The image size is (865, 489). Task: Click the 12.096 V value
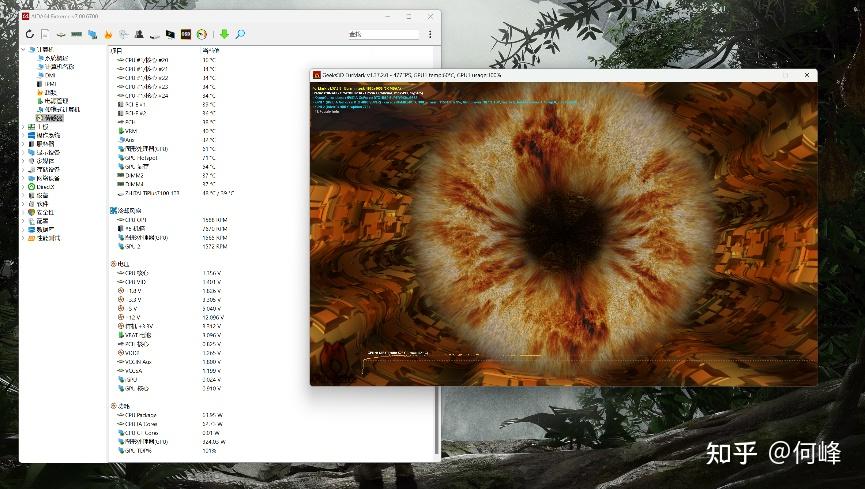point(212,317)
